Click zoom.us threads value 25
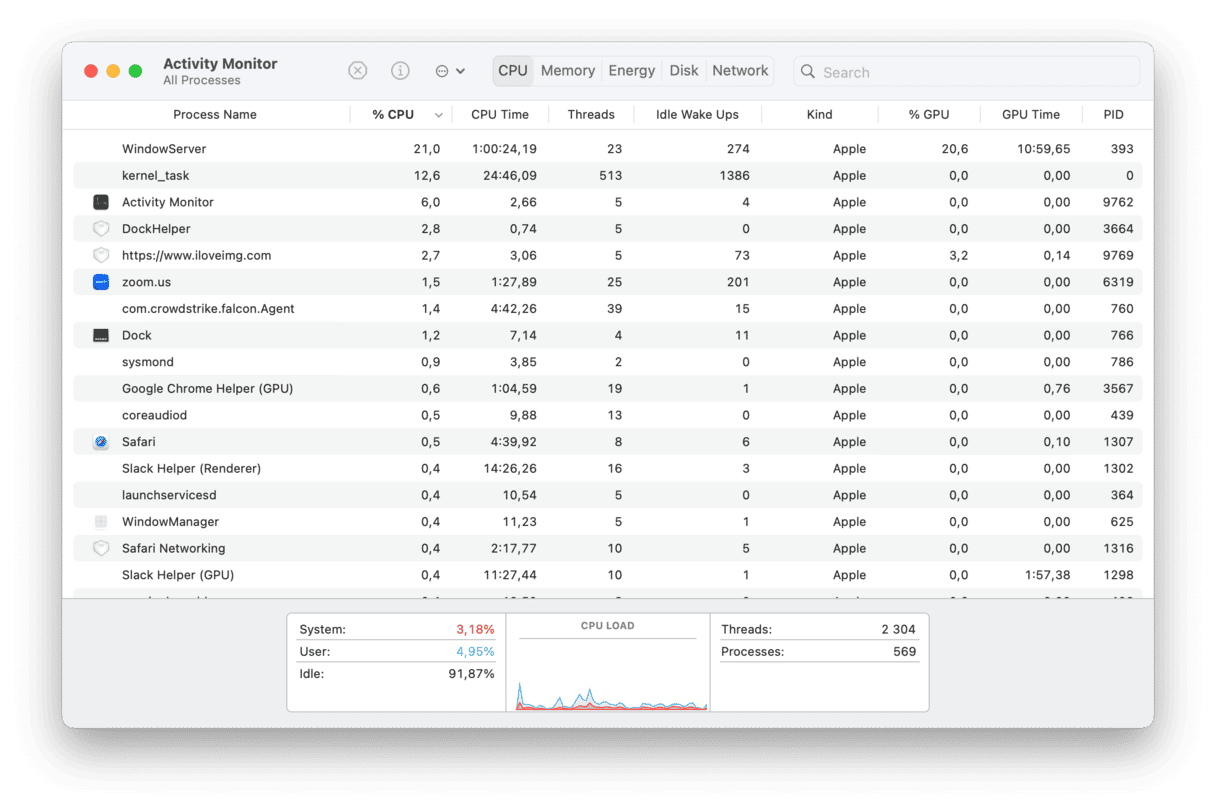Viewport: 1216px width, 810px height. (x=614, y=282)
